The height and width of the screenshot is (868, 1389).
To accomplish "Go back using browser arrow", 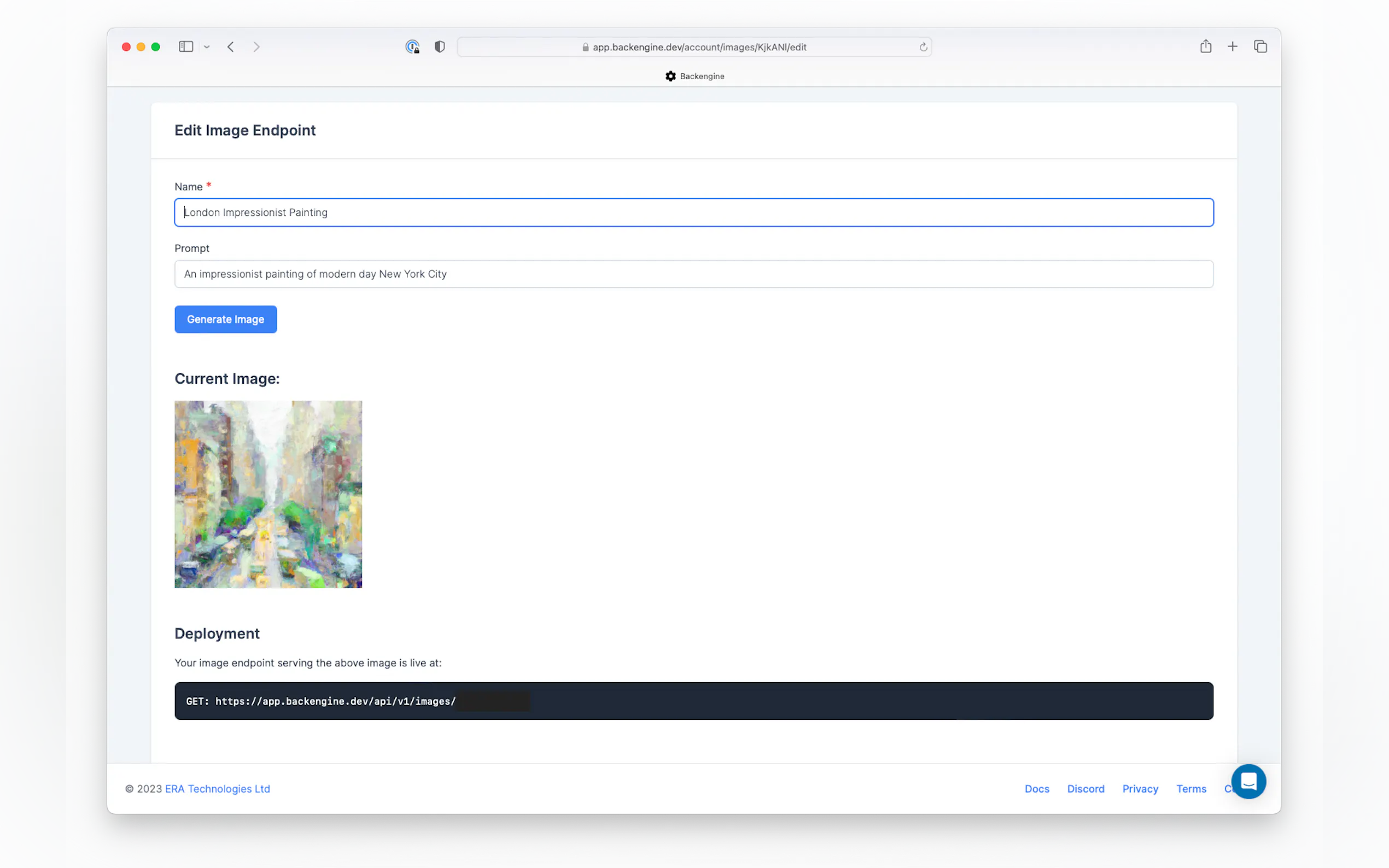I will pyautogui.click(x=231, y=46).
